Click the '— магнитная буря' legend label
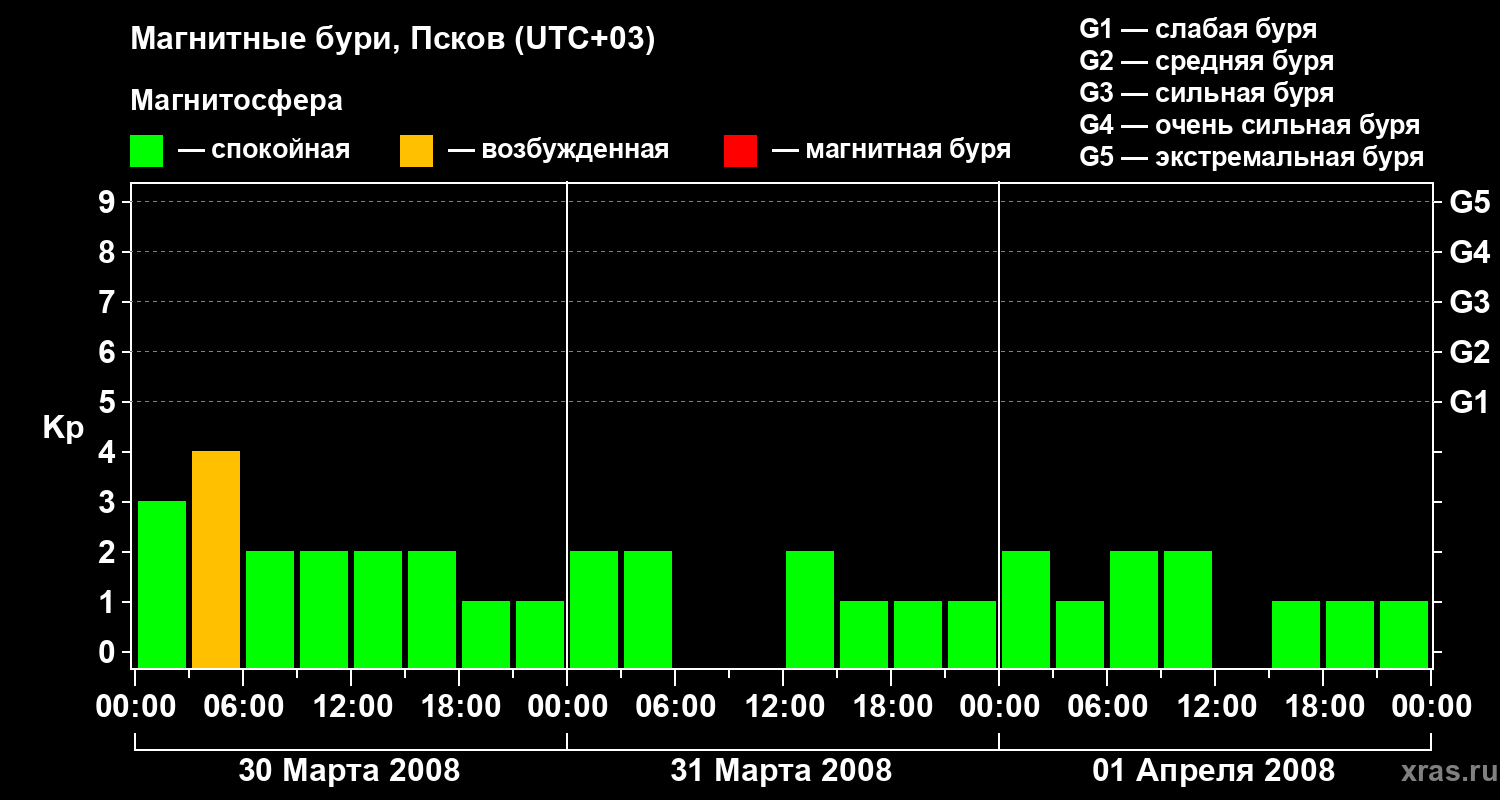This screenshot has height=800, width=1500. (891, 150)
